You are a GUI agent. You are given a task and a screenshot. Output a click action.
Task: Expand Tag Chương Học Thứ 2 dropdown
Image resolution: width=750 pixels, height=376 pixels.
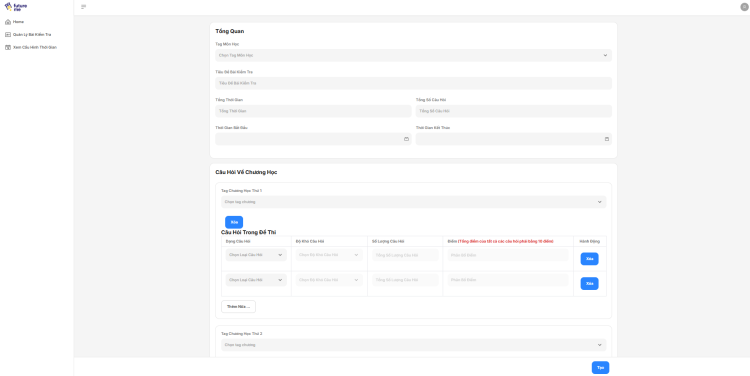point(413,345)
